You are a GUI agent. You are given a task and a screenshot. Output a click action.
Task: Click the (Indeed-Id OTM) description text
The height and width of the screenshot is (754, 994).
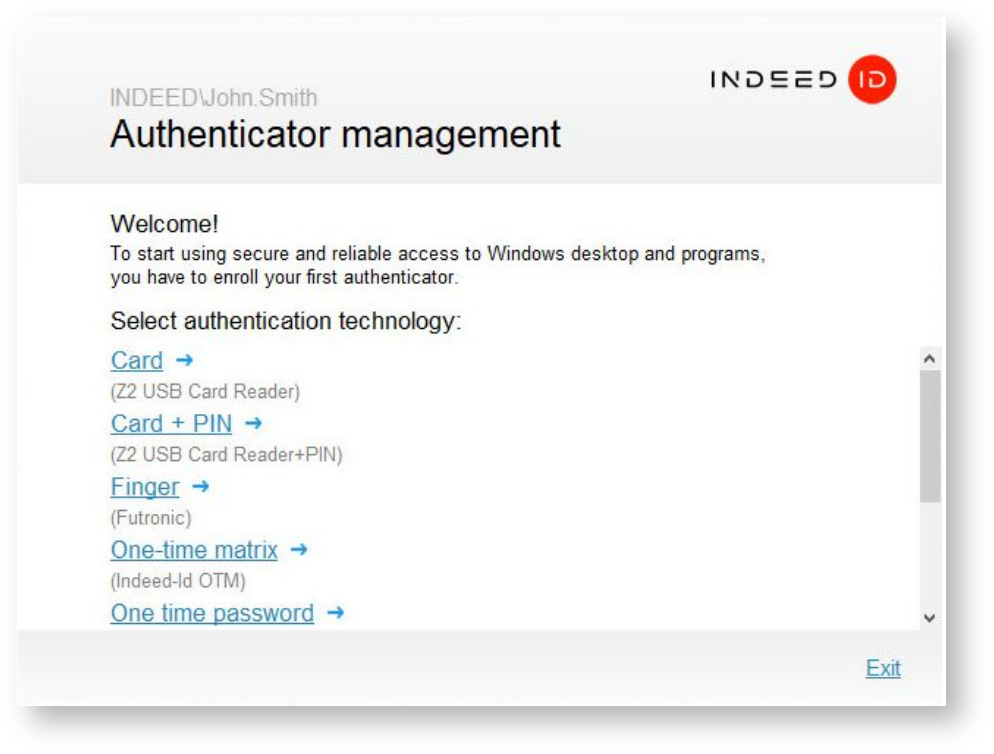click(178, 581)
